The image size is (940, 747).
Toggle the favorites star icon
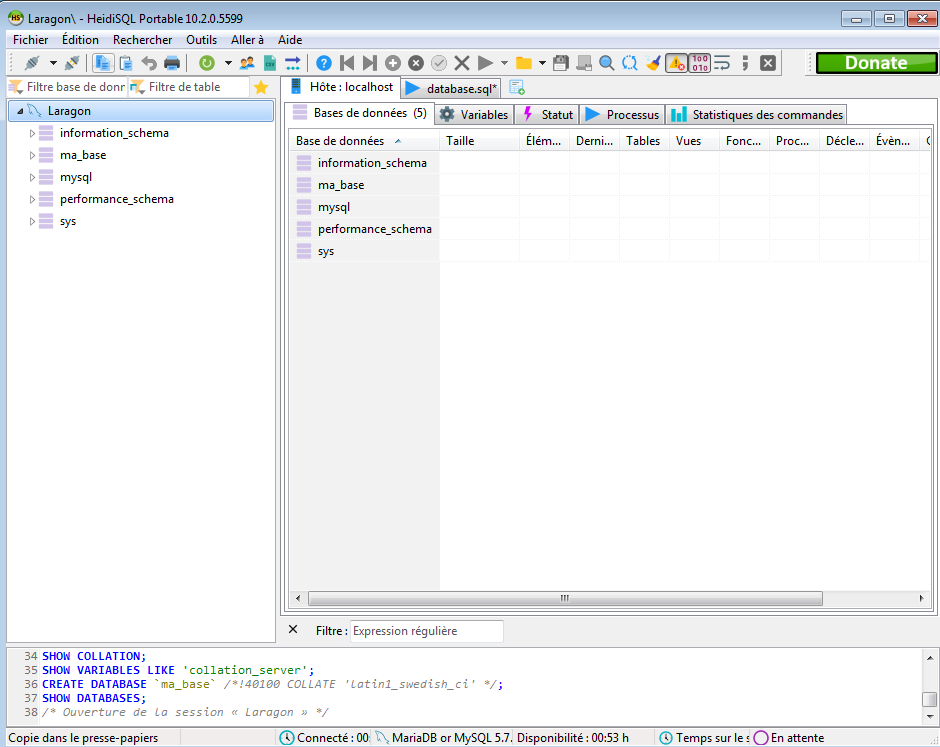[x=261, y=88]
